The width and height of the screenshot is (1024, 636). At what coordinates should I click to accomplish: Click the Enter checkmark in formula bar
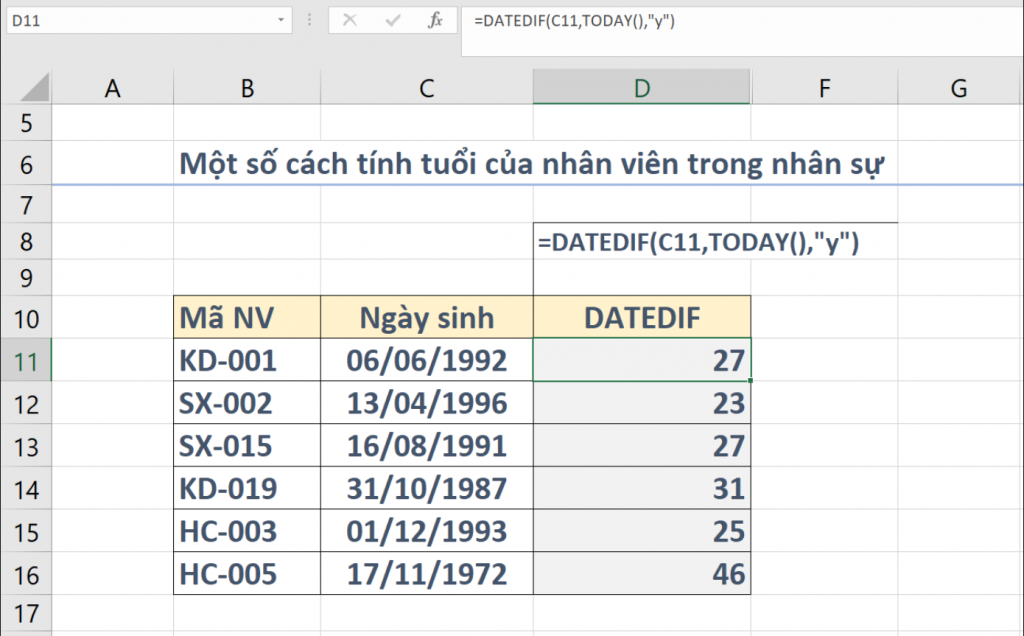[392, 20]
